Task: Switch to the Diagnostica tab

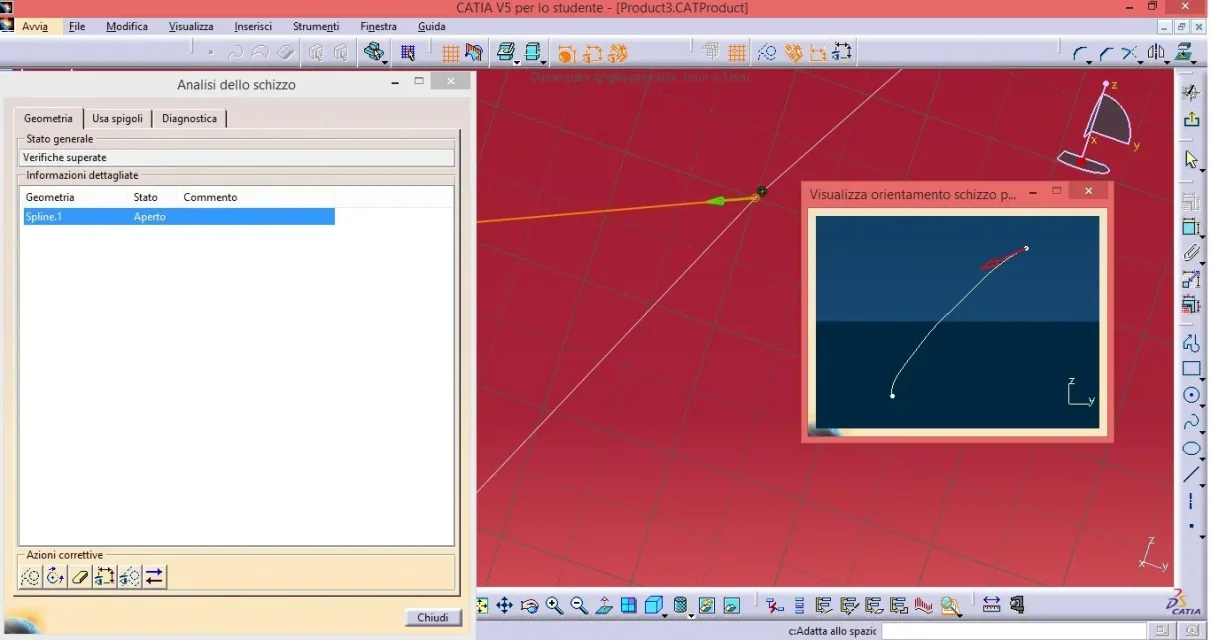Action: point(189,118)
